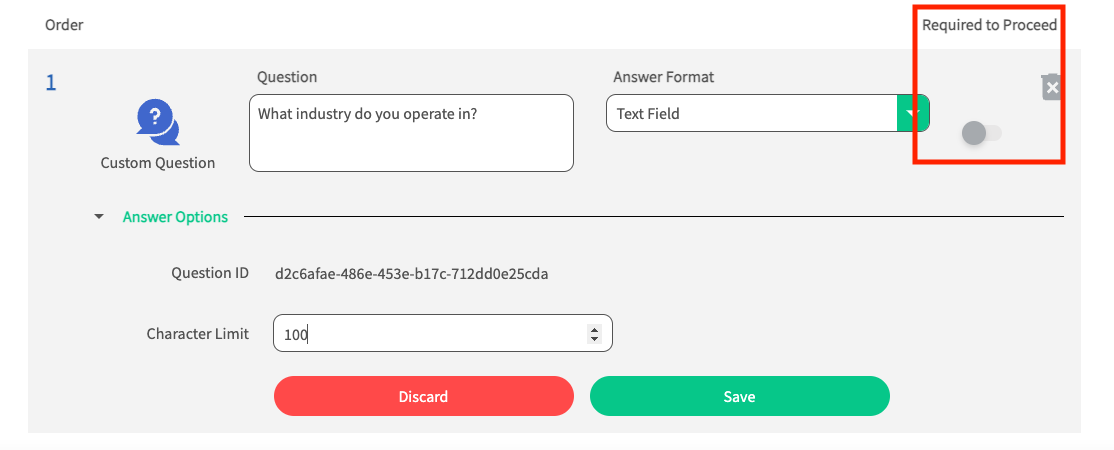Click the Required to Proceed column header
This screenshot has height=450, width=1114.
(989, 25)
